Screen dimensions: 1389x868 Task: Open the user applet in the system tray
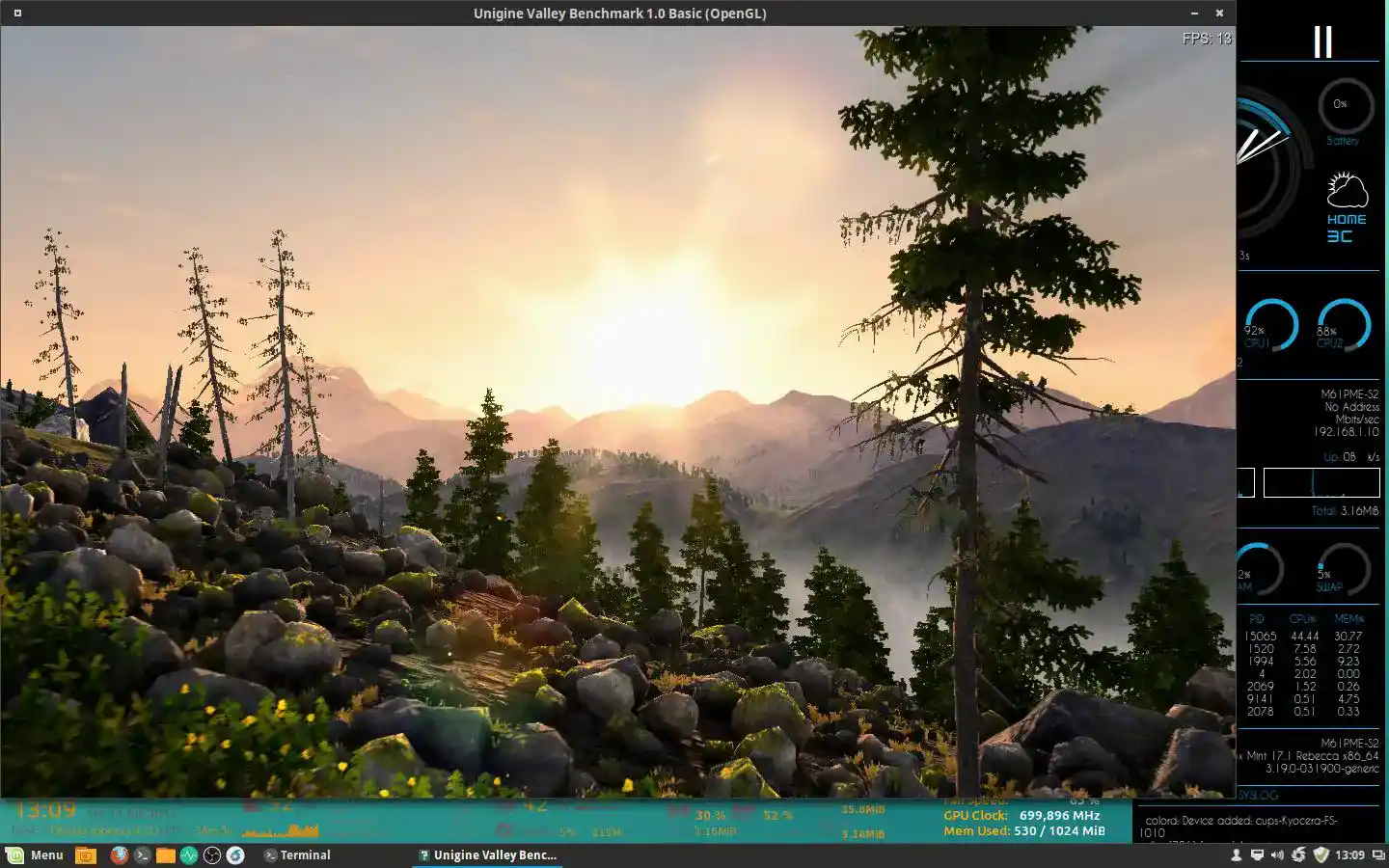pyautogui.click(x=1236, y=854)
